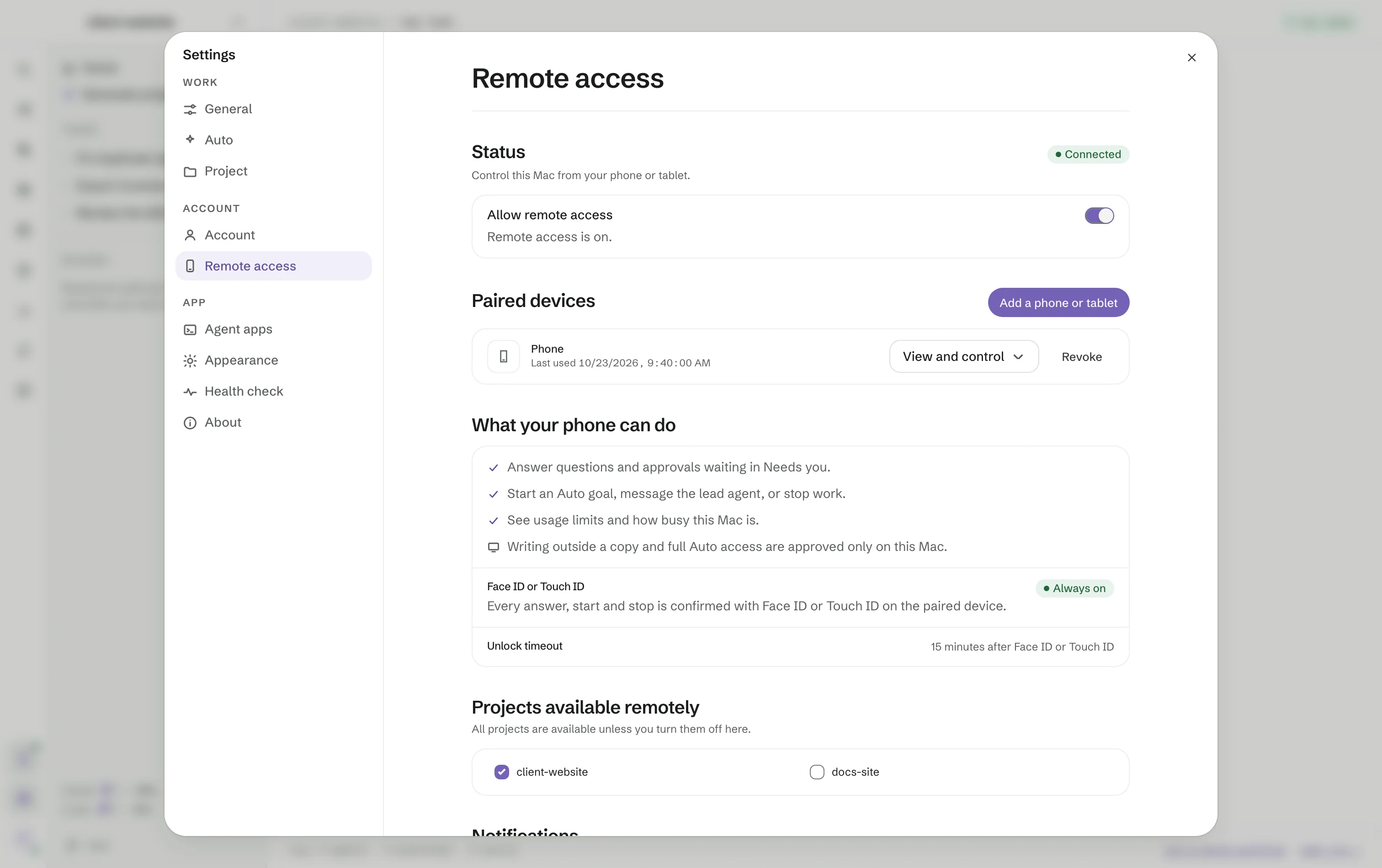Viewport: 1382px width, 868px height.
Task: Click checkmark beside See usage limits
Action: (x=493, y=521)
